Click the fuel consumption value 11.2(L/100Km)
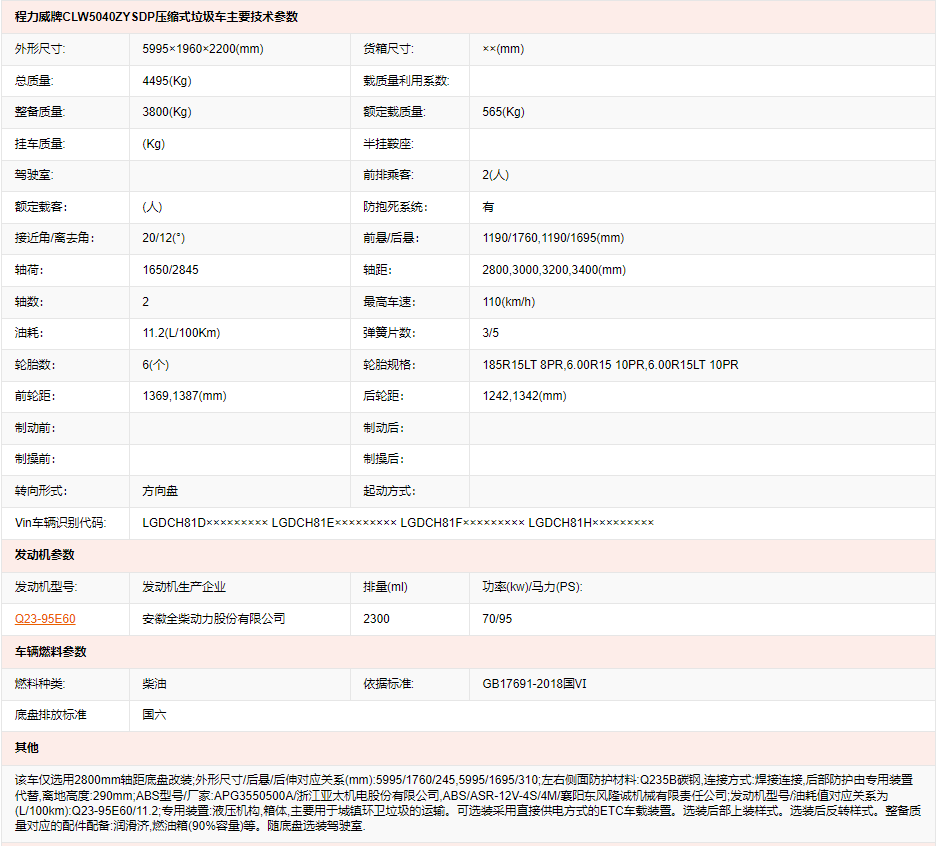This screenshot has height=846, width=939. click(181, 333)
